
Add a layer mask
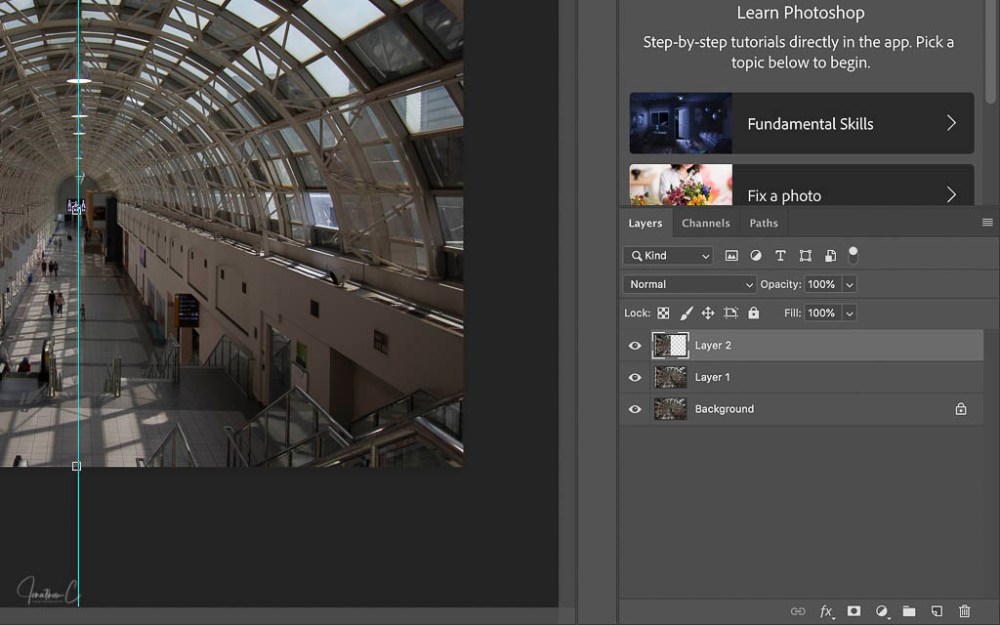pyautogui.click(x=853, y=611)
